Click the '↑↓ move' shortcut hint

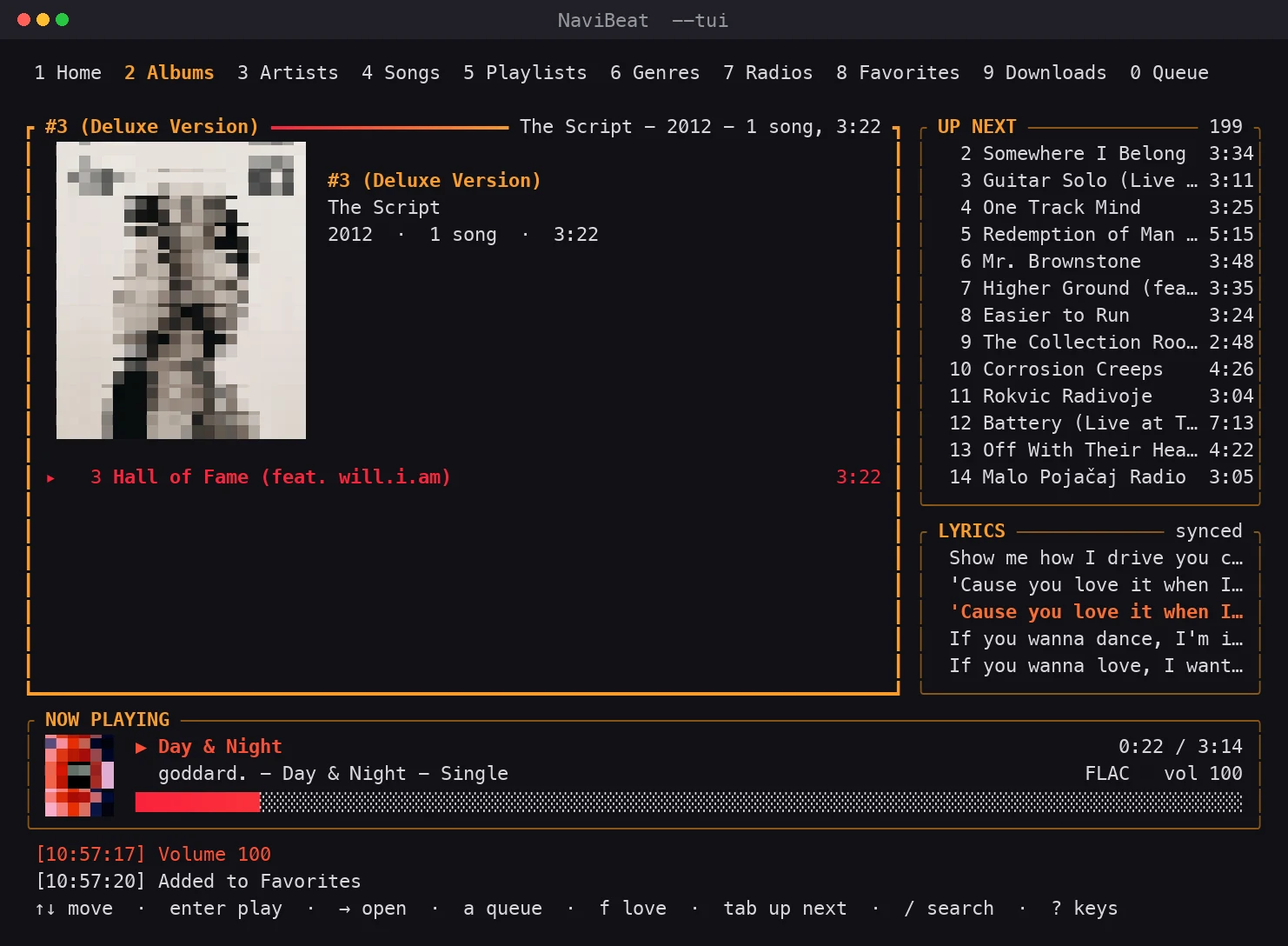[x=74, y=908]
